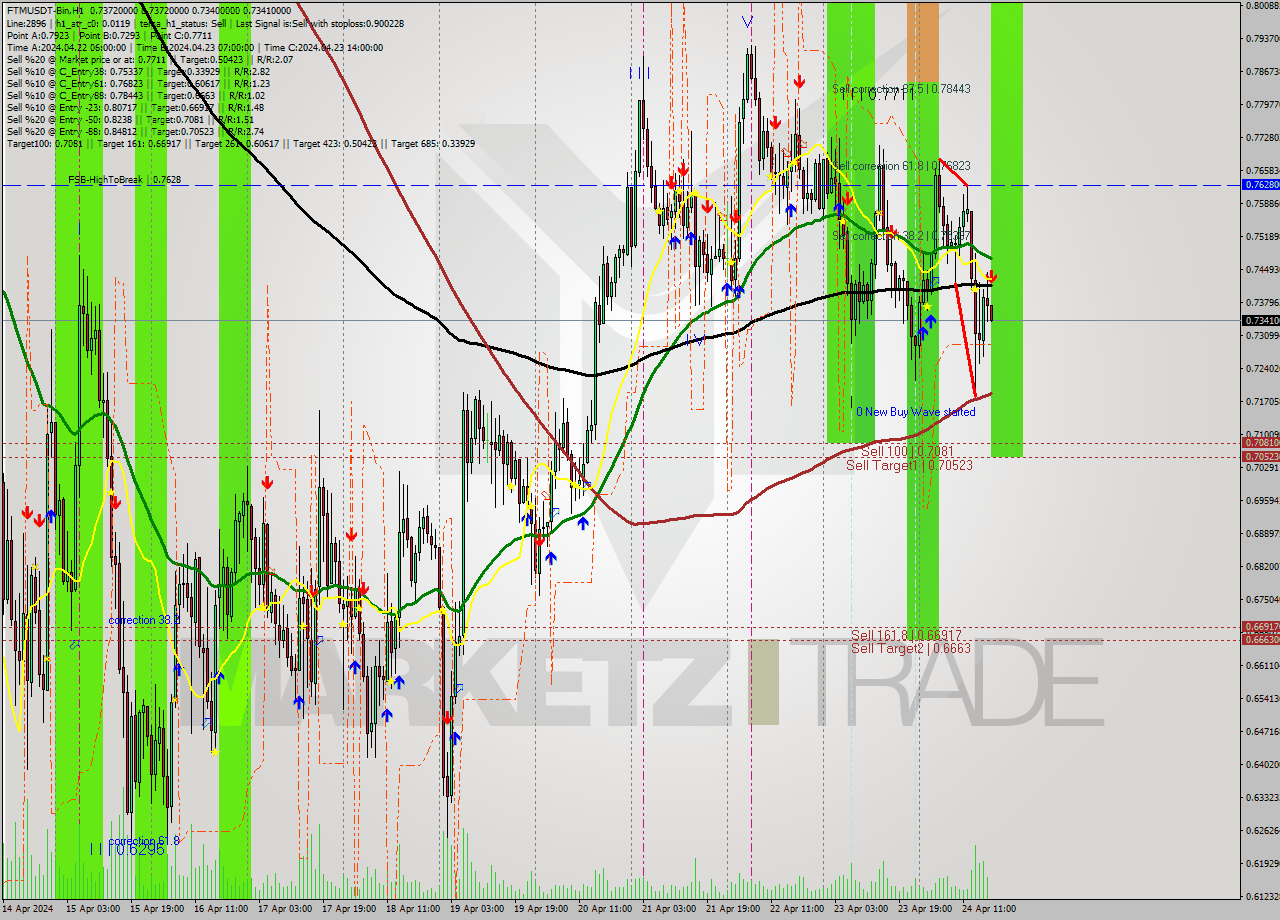Click the 'Sell Target1 | 0.70523' label

[x=909, y=465]
